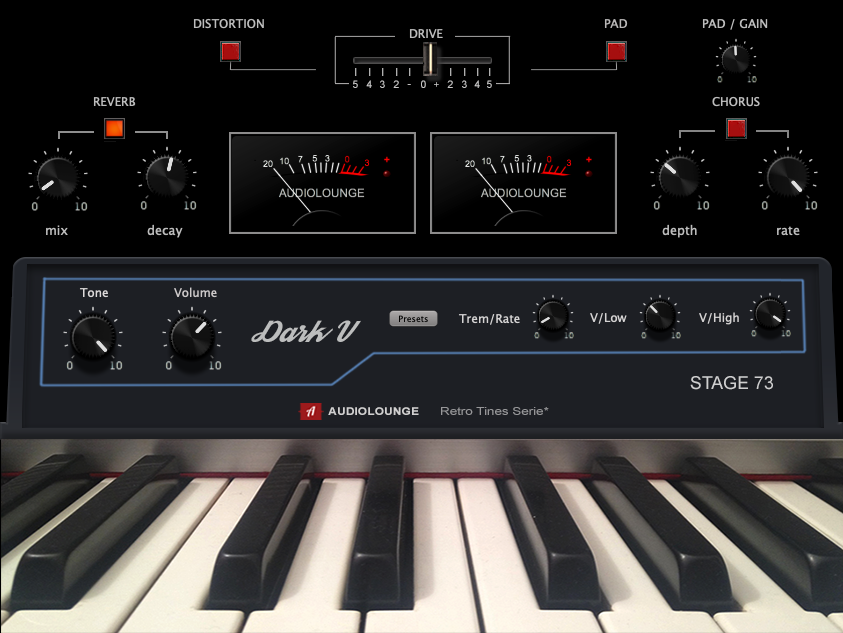Image resolution: width=843 pixels, height=633 pixels.
Task: Disable the Reverb orange button
Action: (x=115, y=129)
